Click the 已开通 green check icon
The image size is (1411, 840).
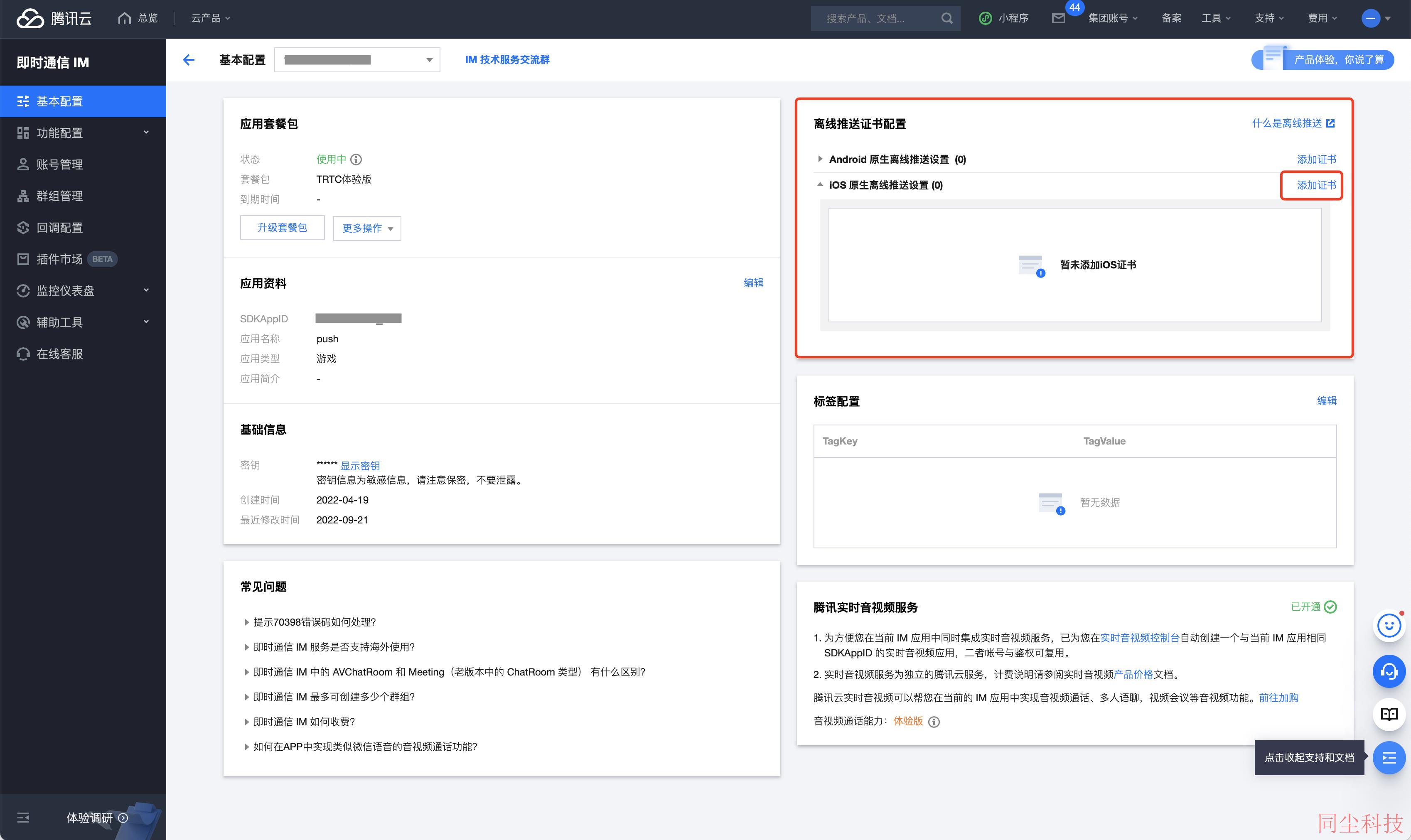point(1331,607)
